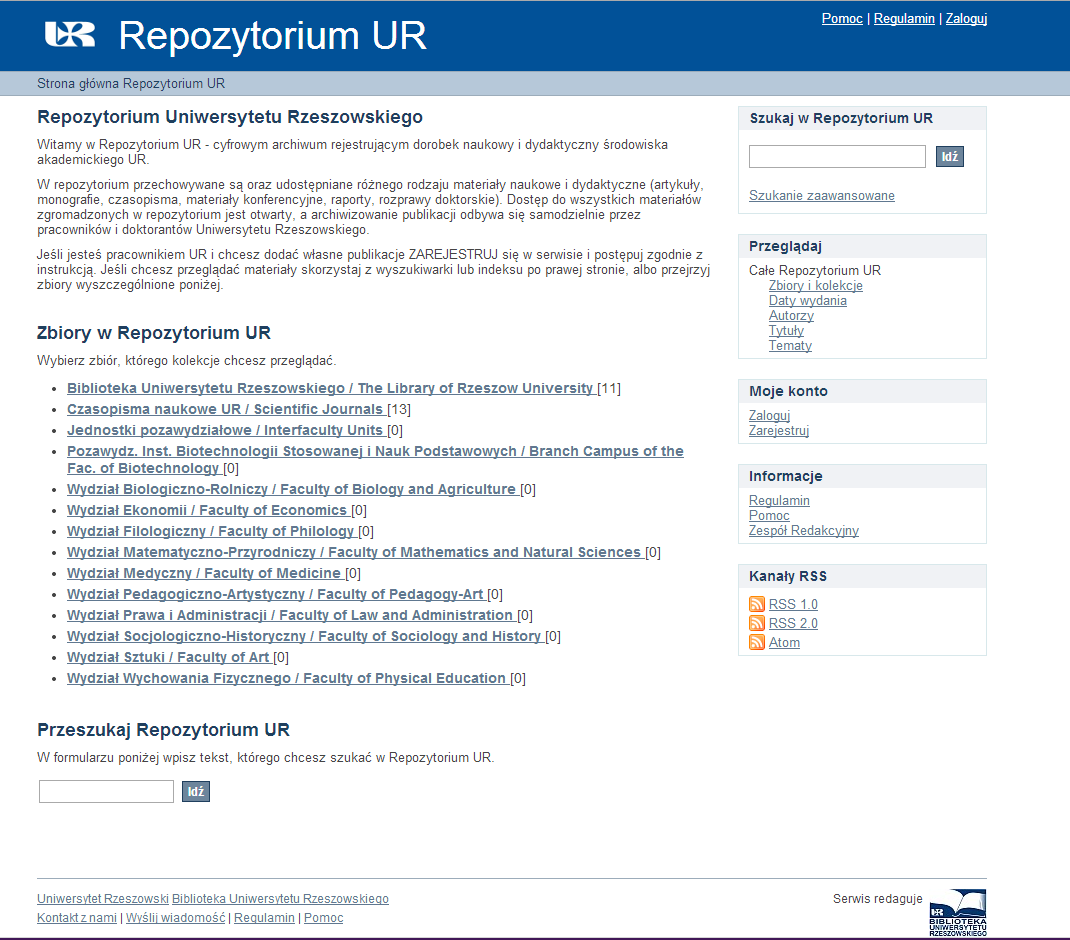Open the RSS 2.0 text link

[x=793, y=623]
